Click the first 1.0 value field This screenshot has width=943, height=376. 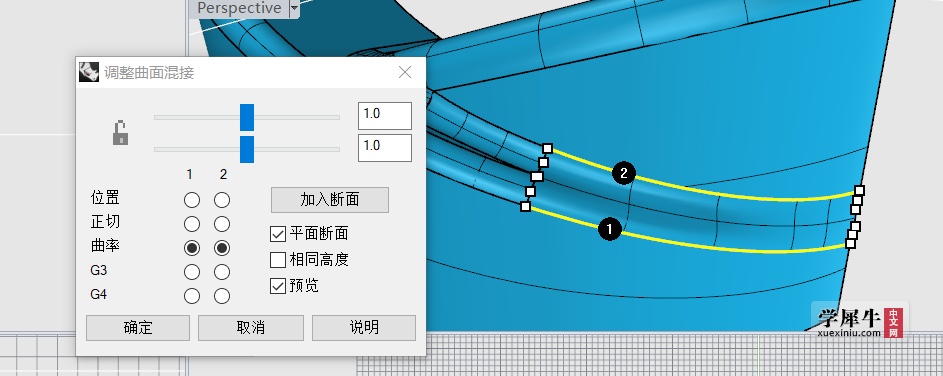[385, 116]
